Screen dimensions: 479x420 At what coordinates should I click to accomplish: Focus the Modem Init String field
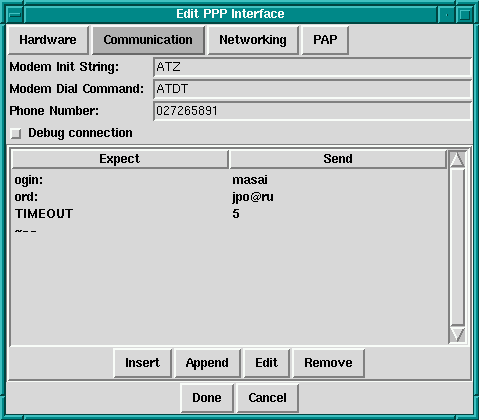(x=312, y=67)
